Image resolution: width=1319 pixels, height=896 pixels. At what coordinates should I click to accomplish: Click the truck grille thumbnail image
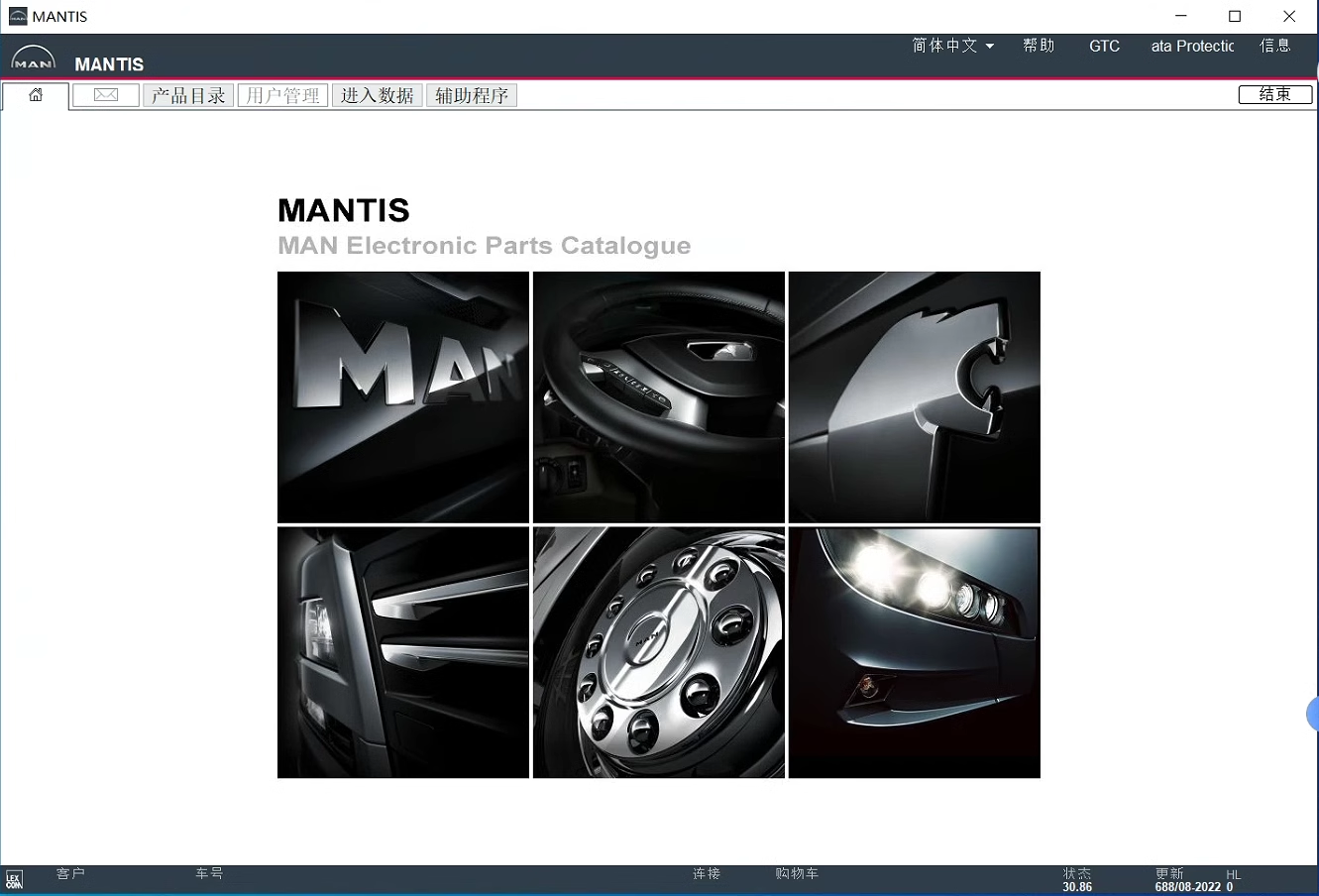pos(403,652)
